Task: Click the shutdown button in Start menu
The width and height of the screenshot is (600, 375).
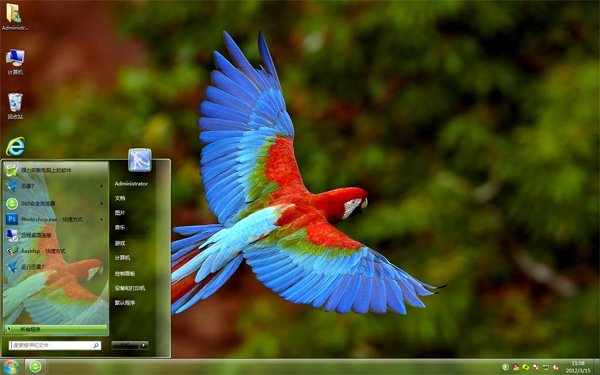Action: pyautogui.click(x=125, y=345)
